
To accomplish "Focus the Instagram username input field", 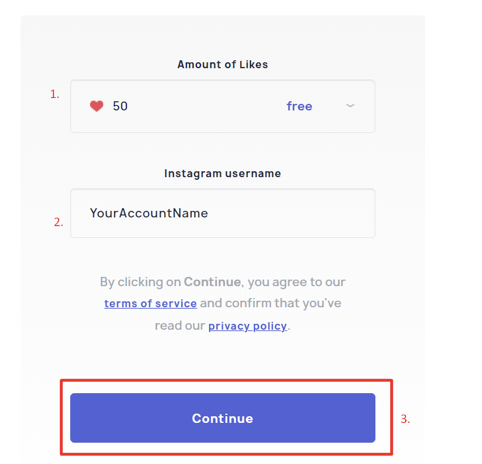I will 223,213.
